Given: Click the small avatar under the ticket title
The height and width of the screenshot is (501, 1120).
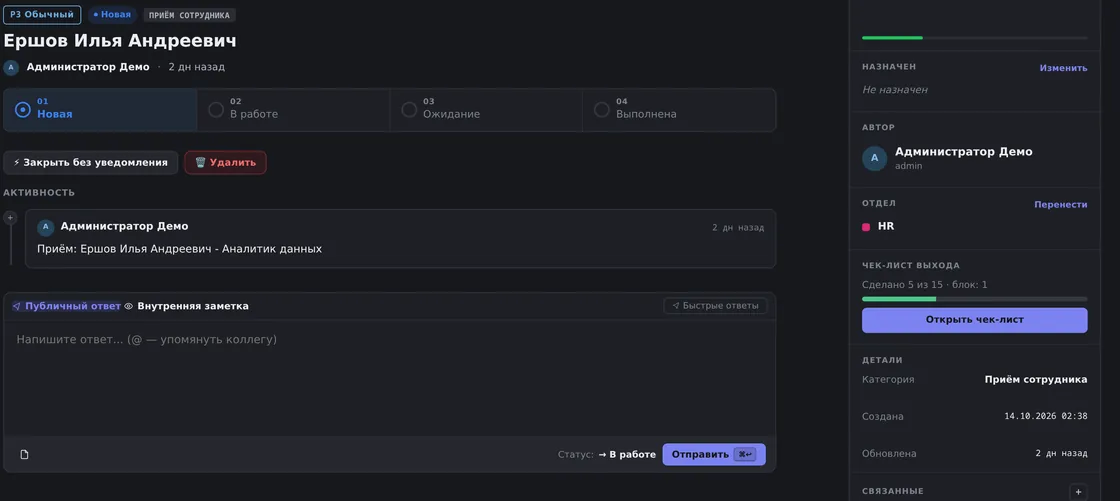Looking at the screenshot, I should (11, 67).
